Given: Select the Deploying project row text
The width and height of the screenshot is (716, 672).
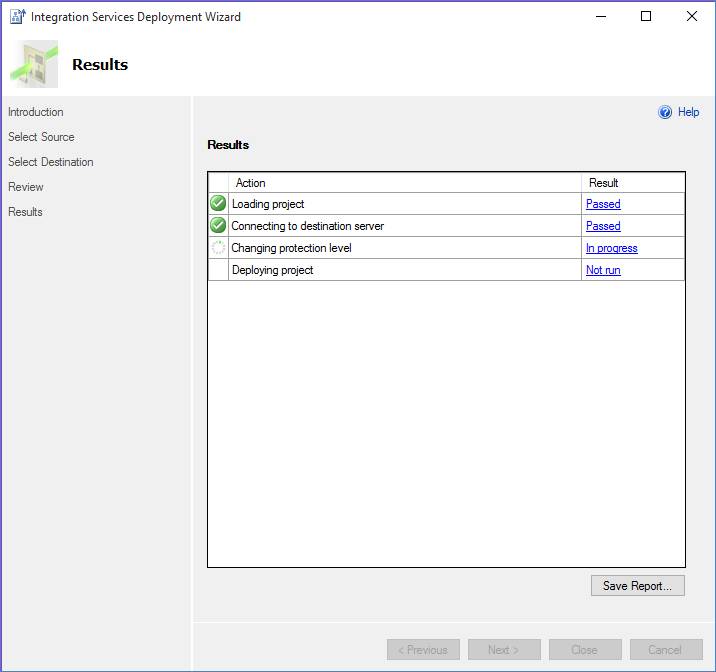Looking at the screenshot, I should pyautogui.click(x=272, y=270).
